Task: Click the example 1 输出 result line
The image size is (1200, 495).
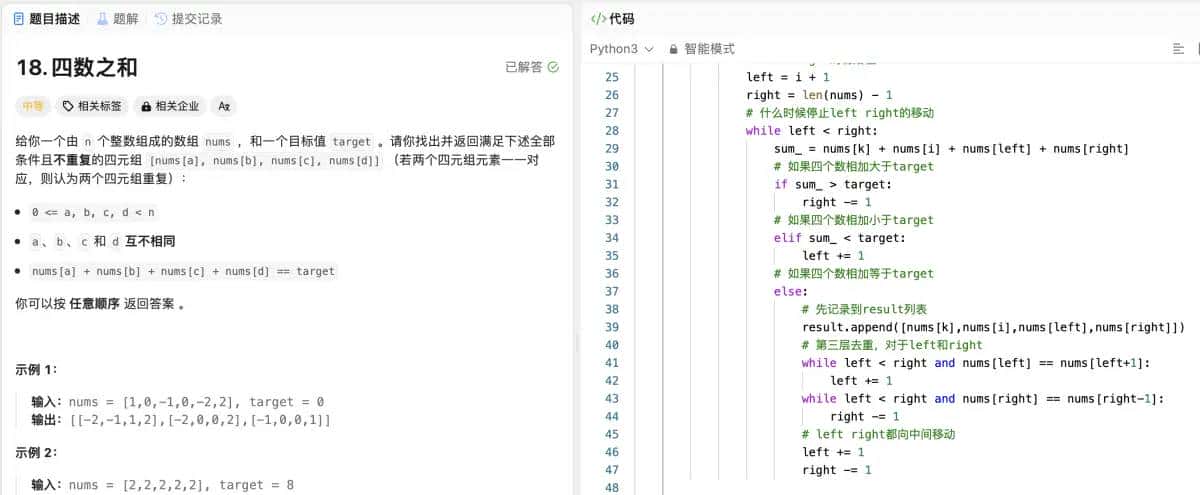Action: [181, 420]
